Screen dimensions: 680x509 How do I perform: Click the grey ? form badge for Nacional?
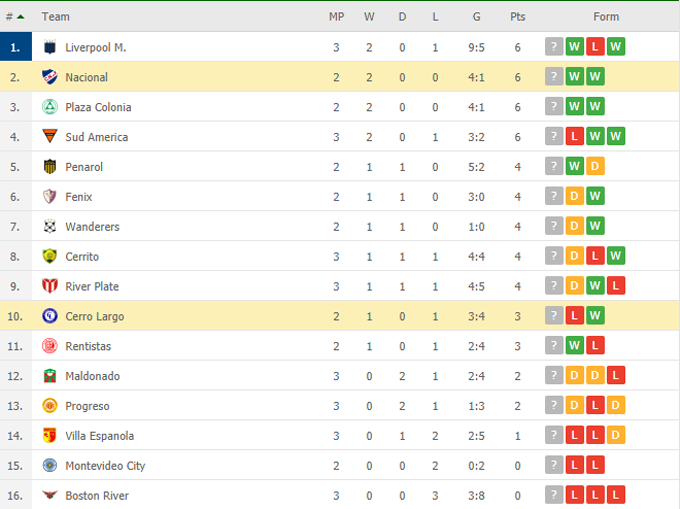(x=554, y=77)
